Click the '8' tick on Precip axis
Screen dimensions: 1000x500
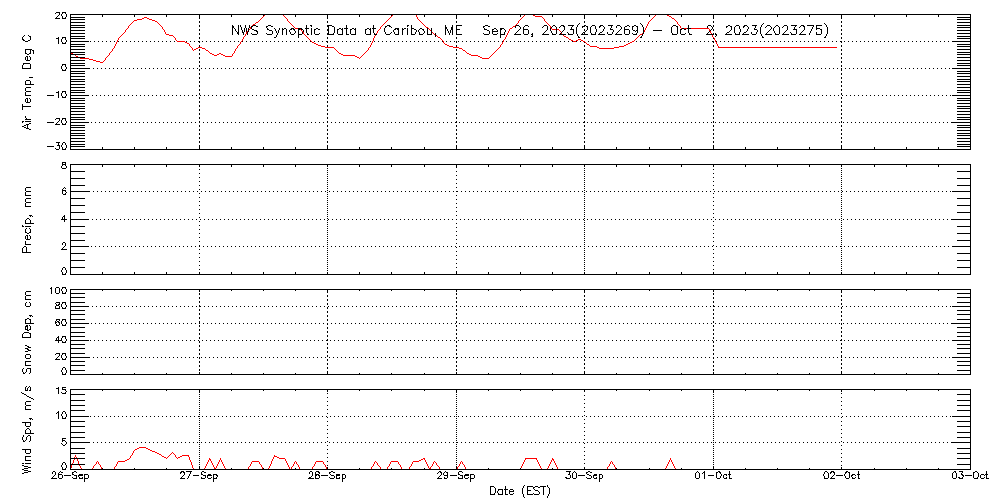[x=62, y=166]
